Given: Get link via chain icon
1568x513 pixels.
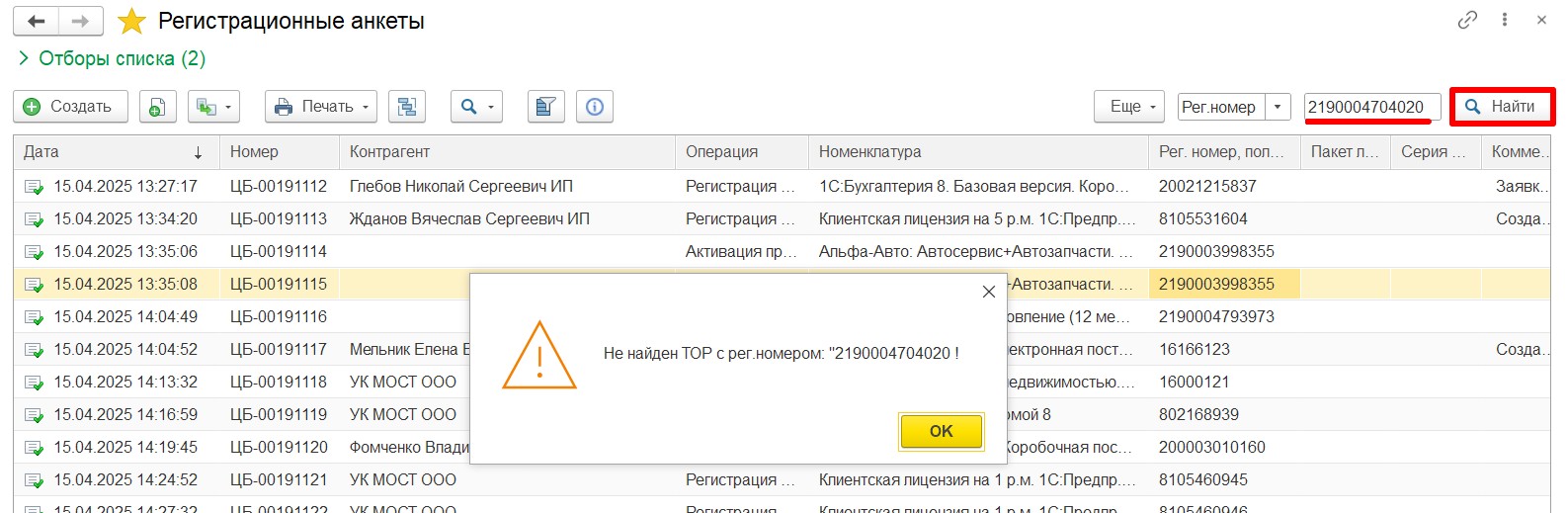Looking at the screenshot, I should (1467, 20).
